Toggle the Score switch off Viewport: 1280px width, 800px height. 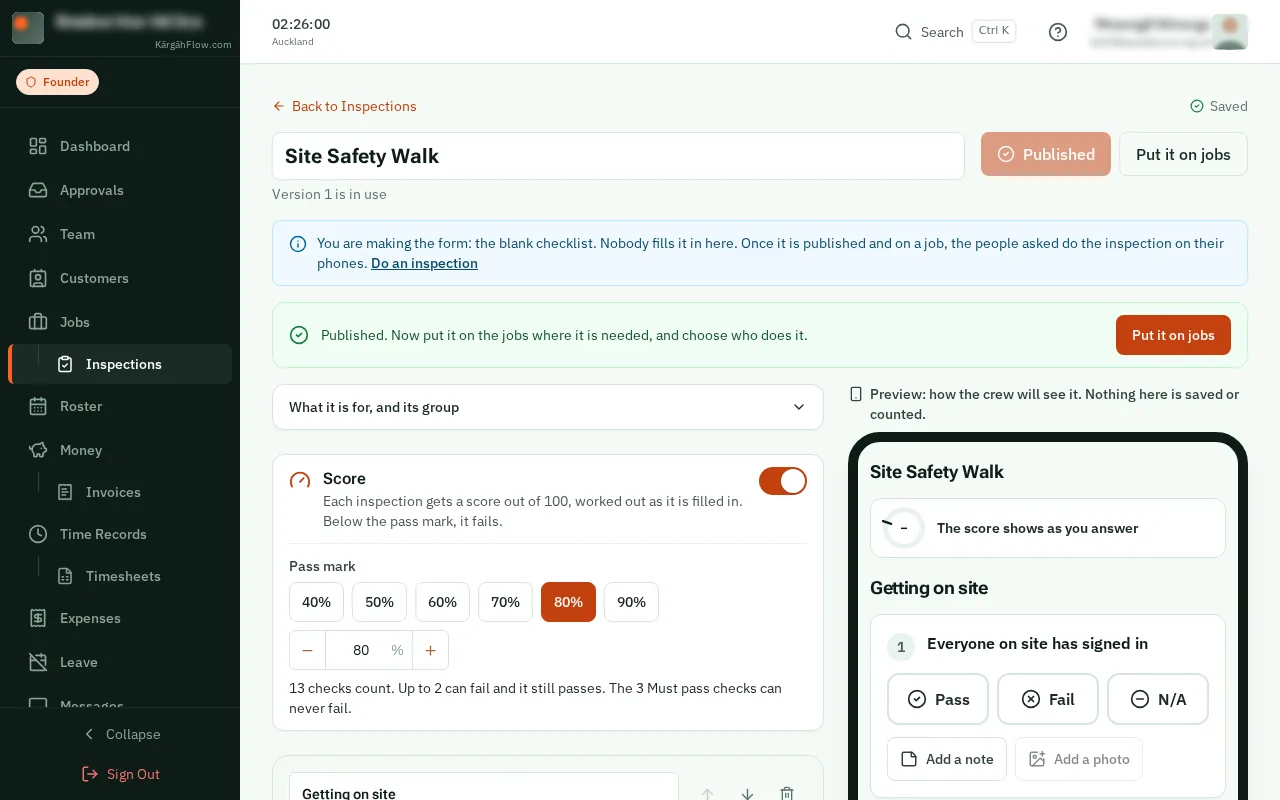pyautogui.click(x=783, y=481)
